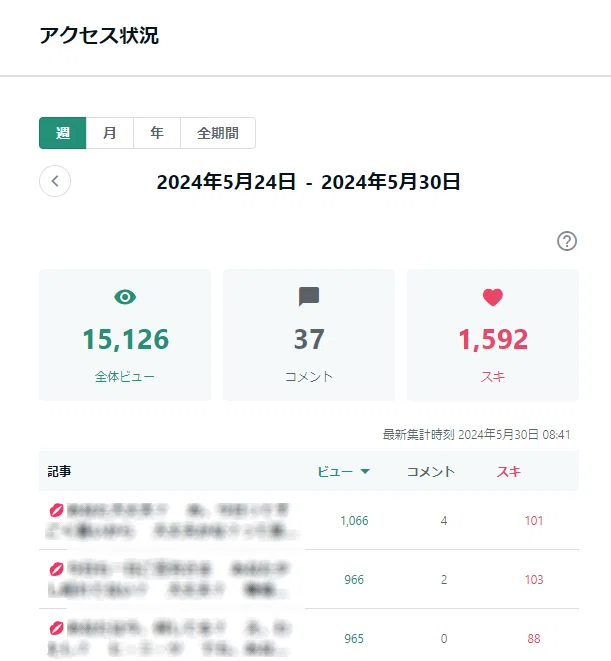The width and height of the screenshot is (611, 661).
Task: Click lips icon of second article
Action: click(57, 569)
